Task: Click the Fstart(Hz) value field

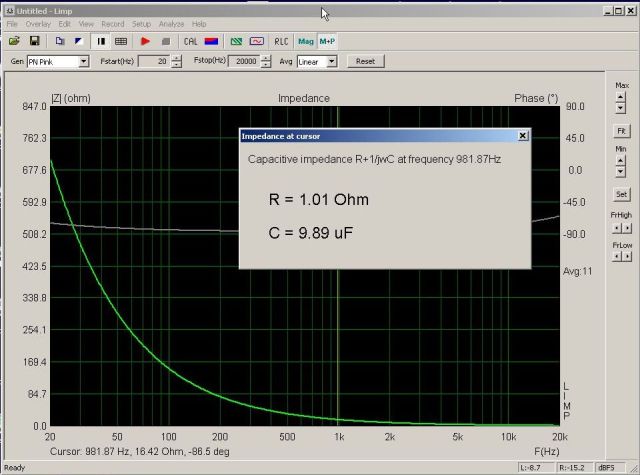Action: (154, 62)
